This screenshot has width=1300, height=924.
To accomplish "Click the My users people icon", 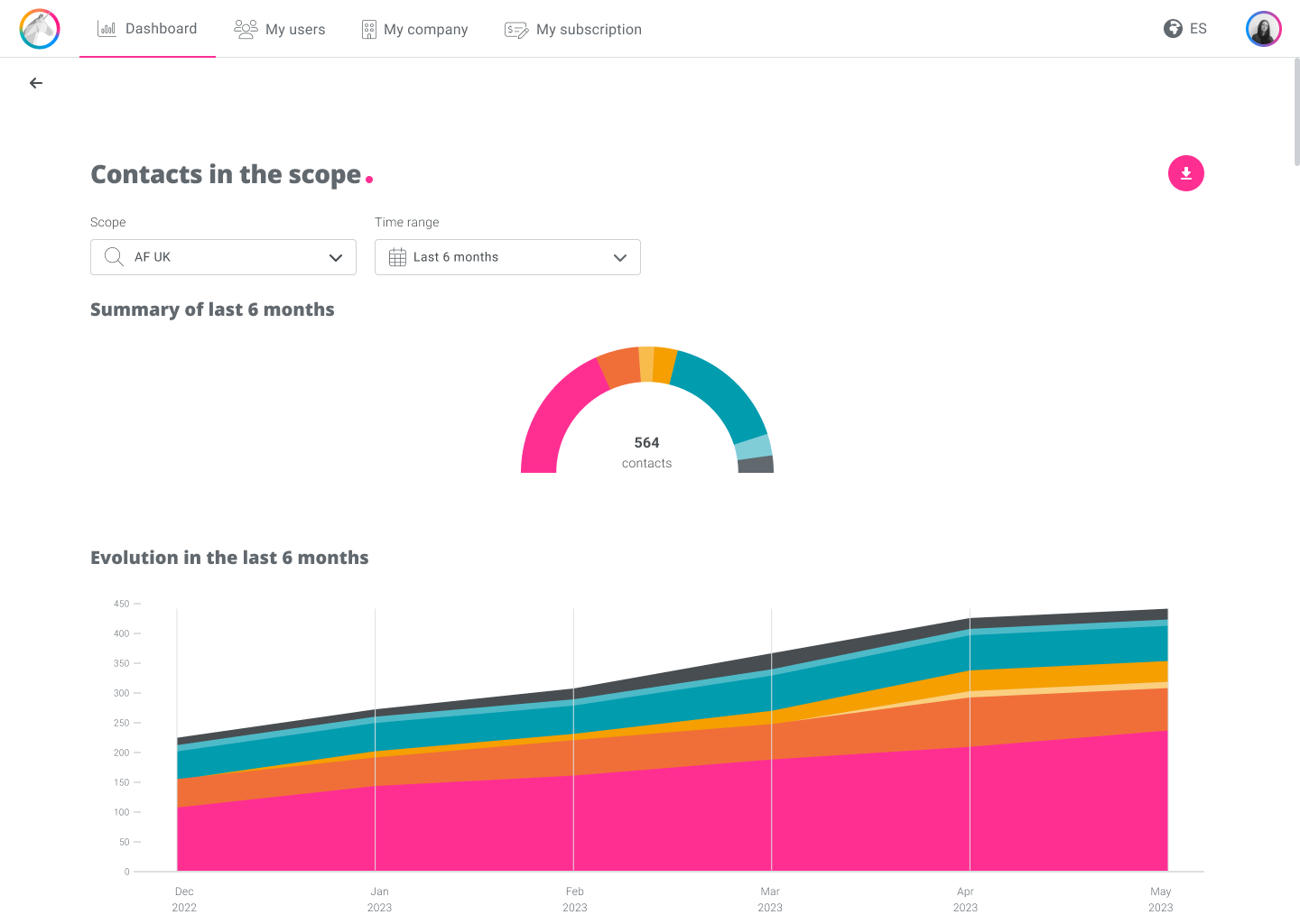I will coord(246,29).
